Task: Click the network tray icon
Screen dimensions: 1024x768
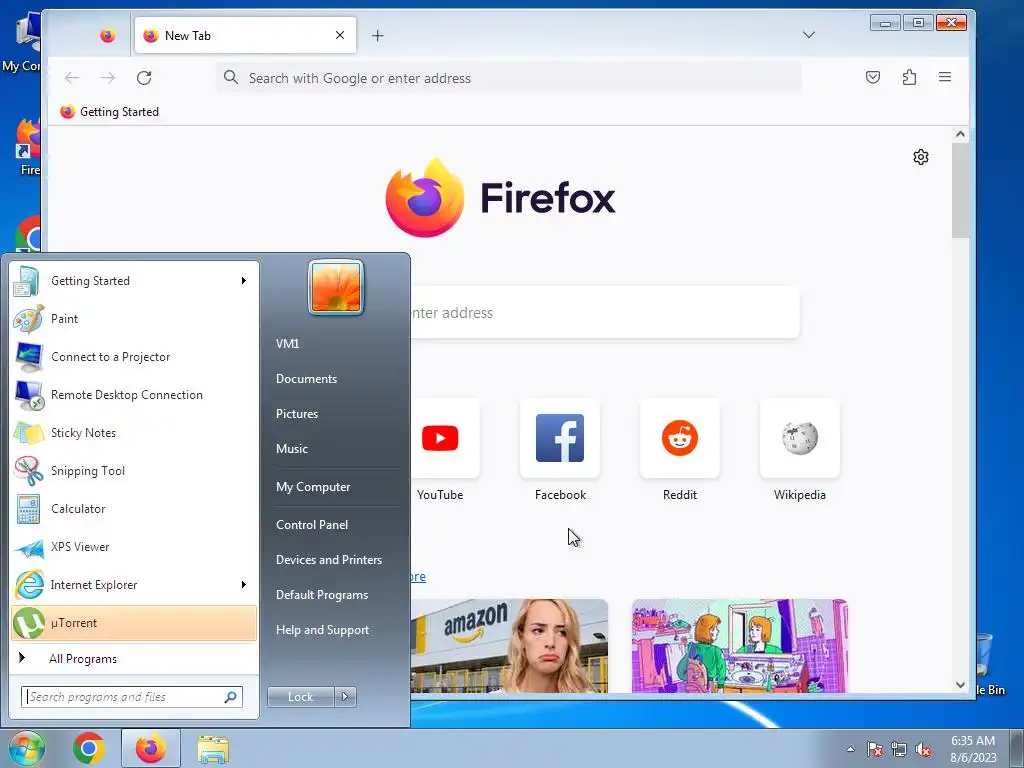Action: 899,750
